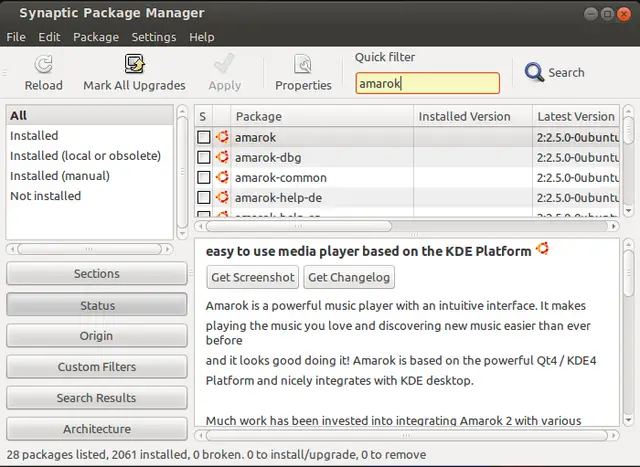Switch to the Origin filter view
Viewport: 640px width, 467px height.
tap(97, 336)
